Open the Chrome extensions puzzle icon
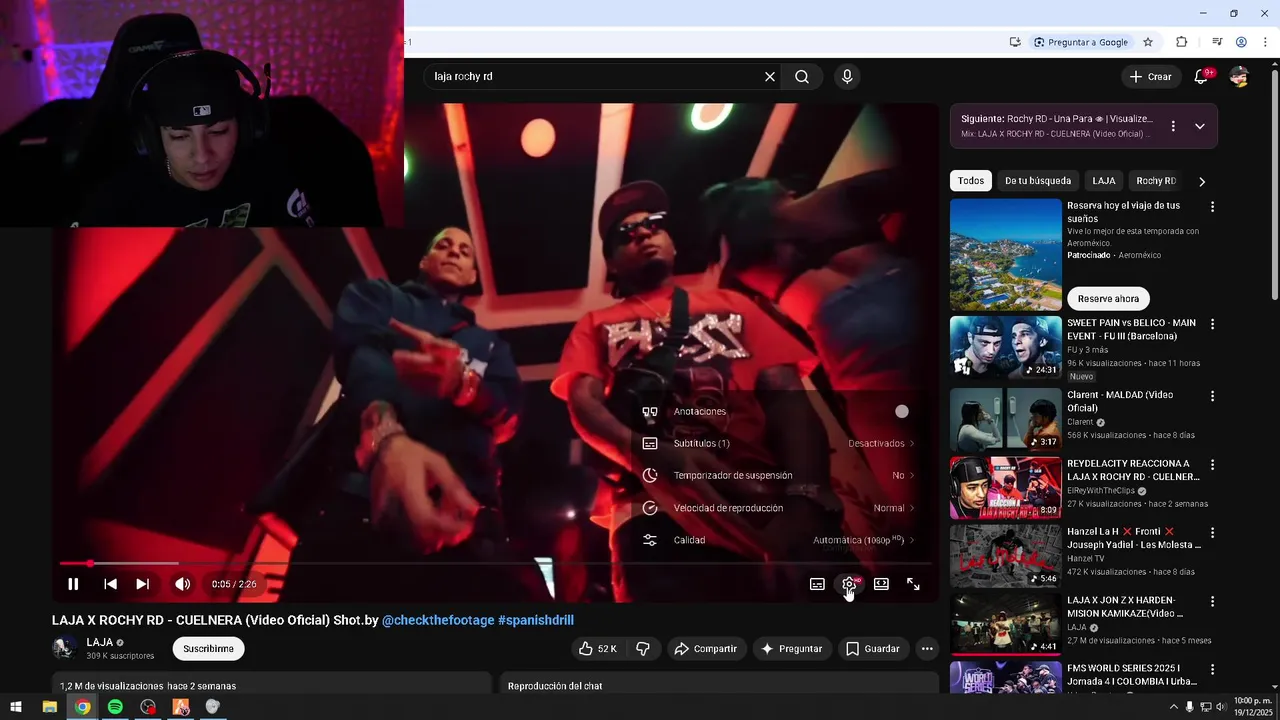Screen dimensions: 1280x720 [1182, 42]
